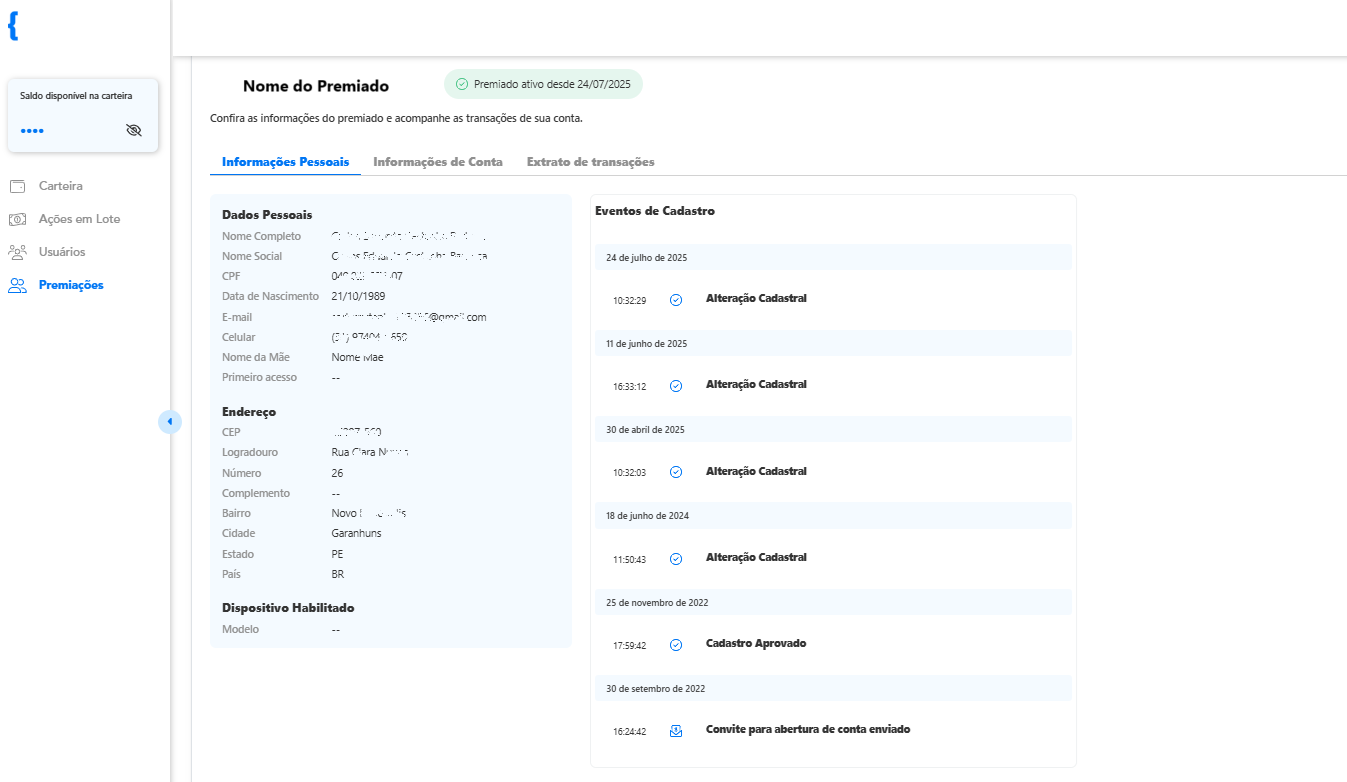Click the 17:59:42 timestamp

click(630, 645)
